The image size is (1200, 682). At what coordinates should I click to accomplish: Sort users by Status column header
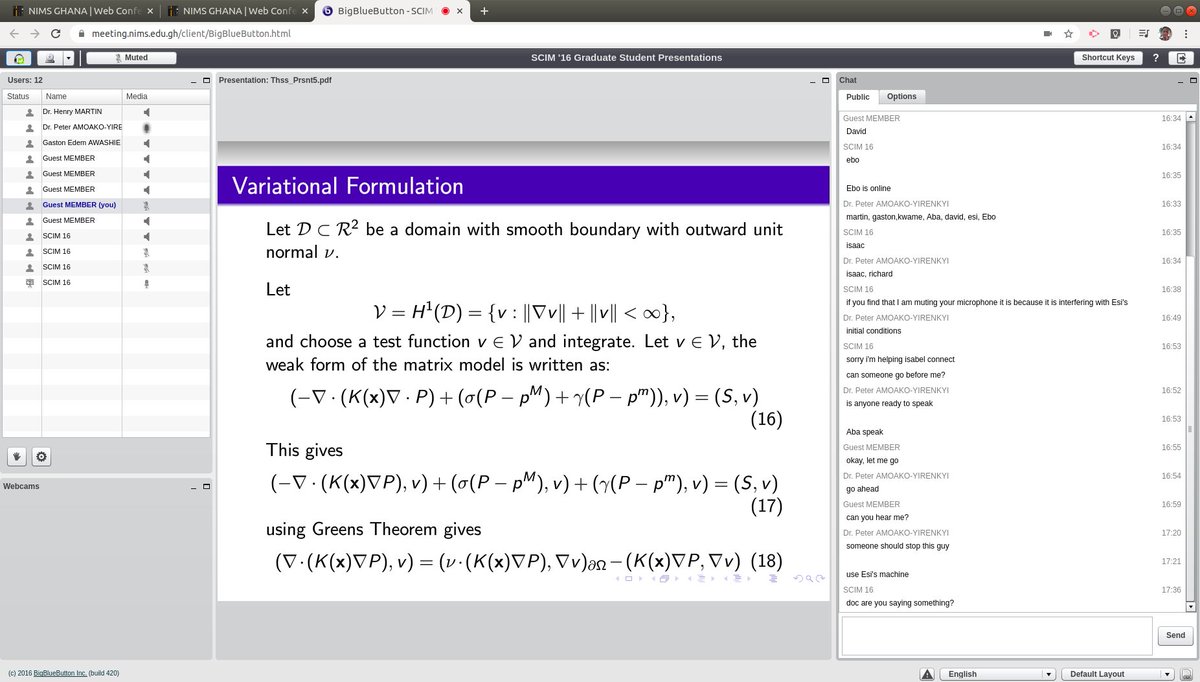21,96
